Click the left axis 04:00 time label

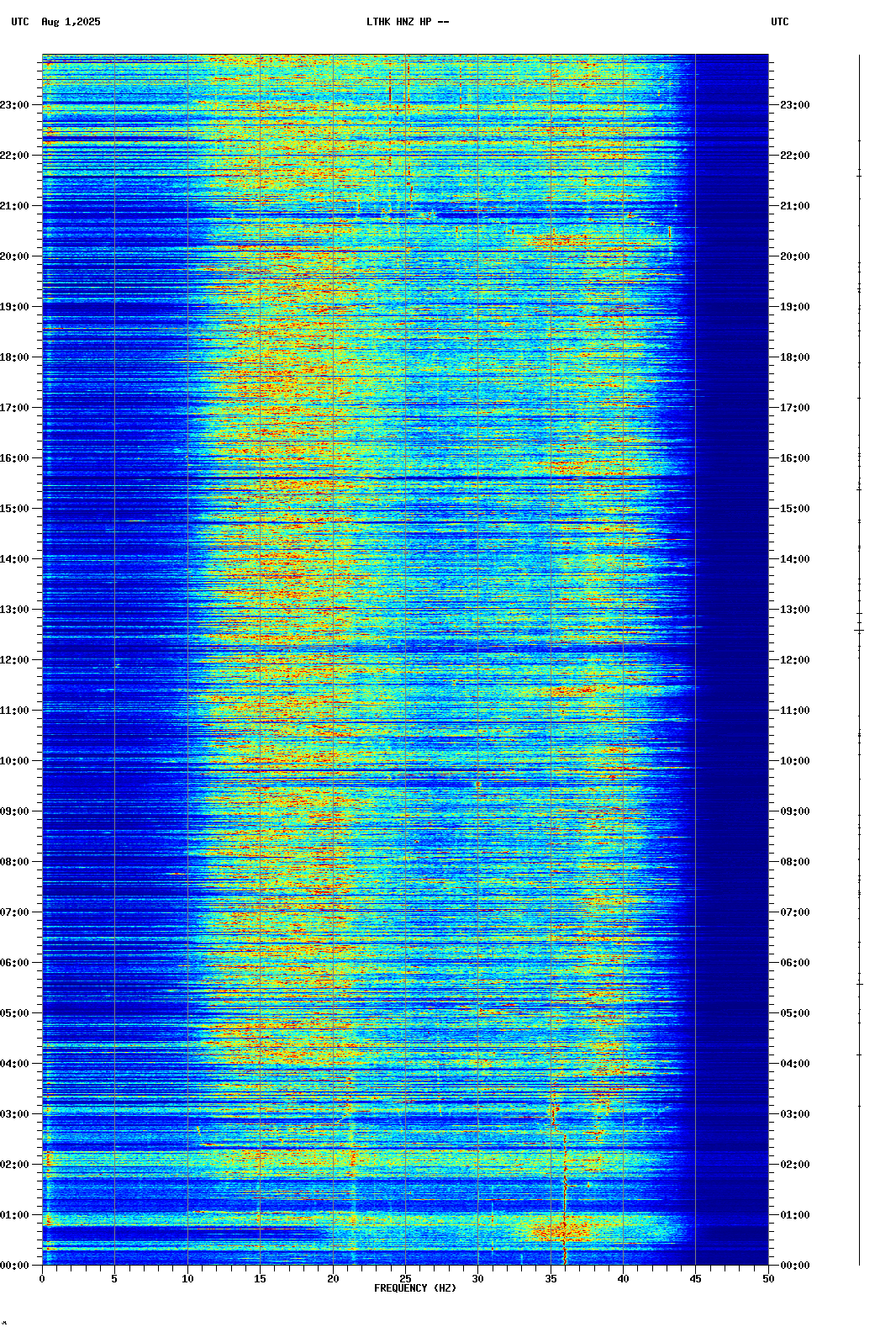14,1064
